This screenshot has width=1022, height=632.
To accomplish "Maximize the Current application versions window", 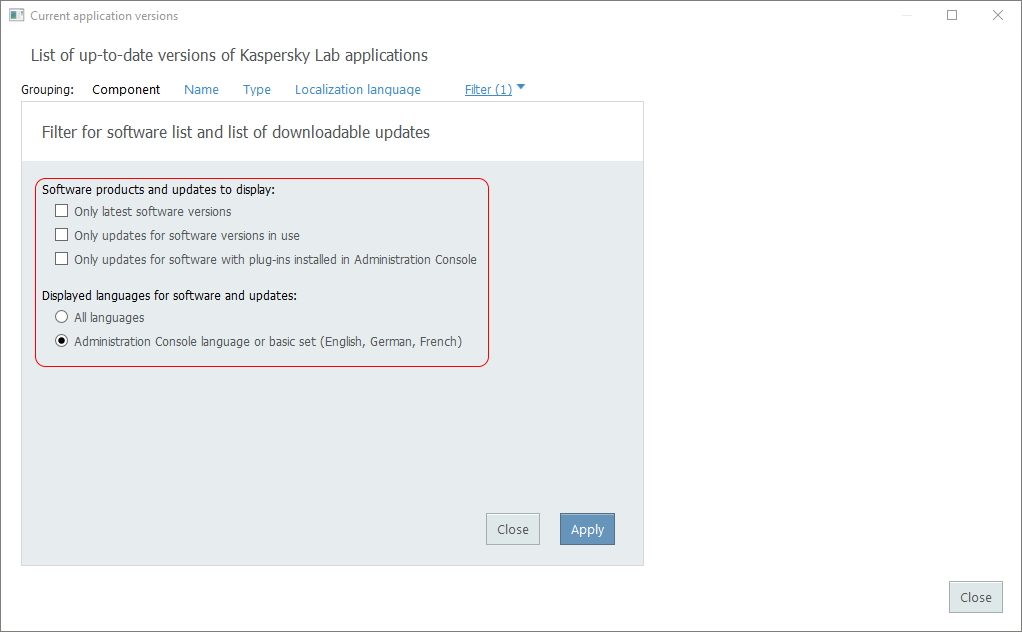I will (x=952, y=16).
